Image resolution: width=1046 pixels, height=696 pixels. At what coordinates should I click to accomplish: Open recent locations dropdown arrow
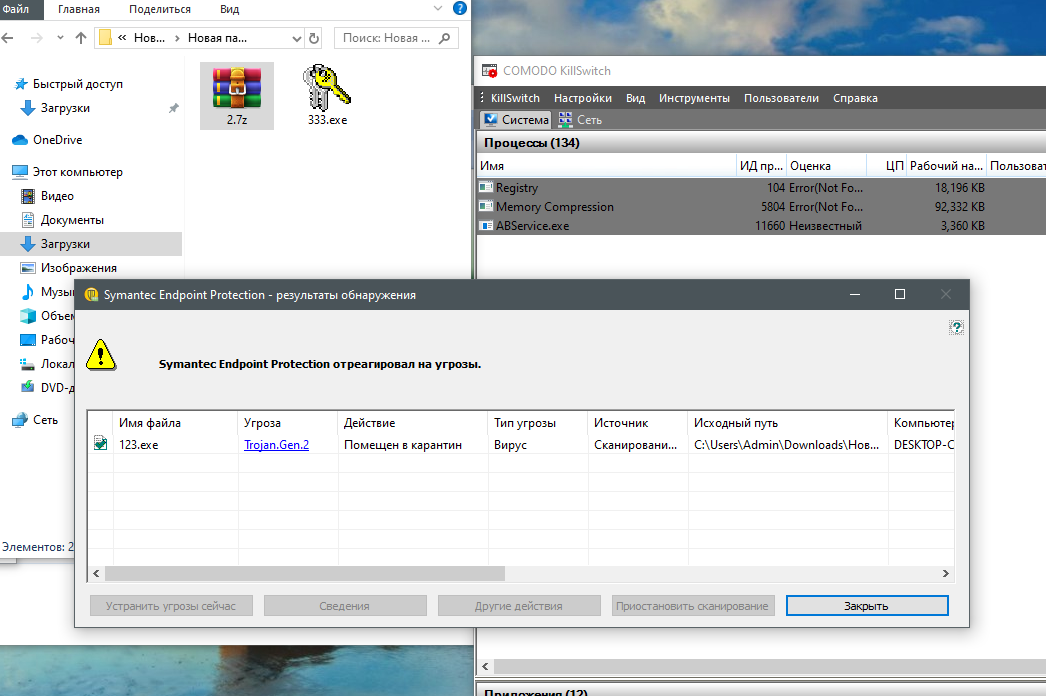pyautogui.click(x=60, y=38)
